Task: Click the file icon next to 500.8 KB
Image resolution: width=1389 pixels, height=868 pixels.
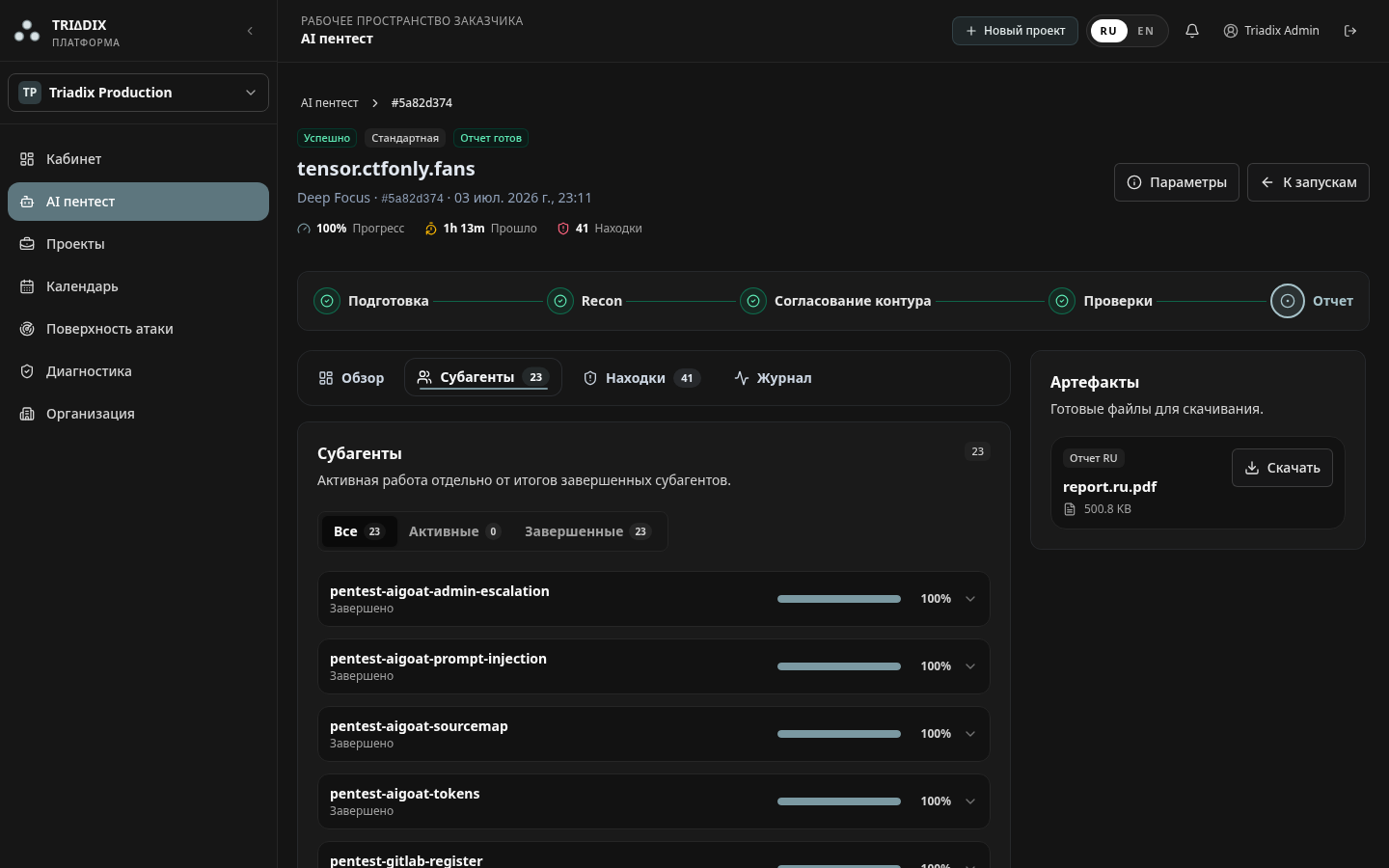Action: [x=1070, y=509]
